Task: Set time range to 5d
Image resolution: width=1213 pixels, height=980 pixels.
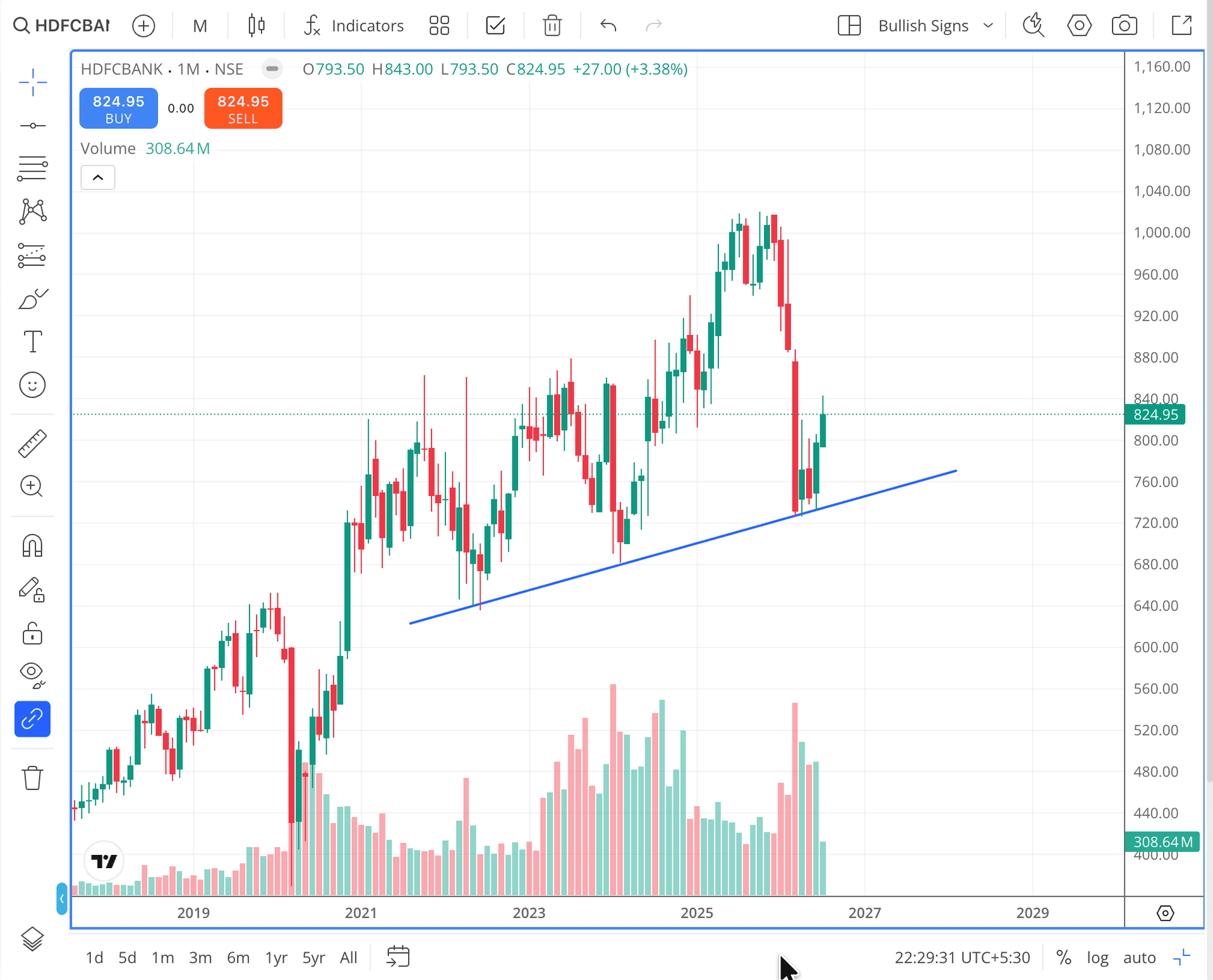Action: click(x=127, y=957)
